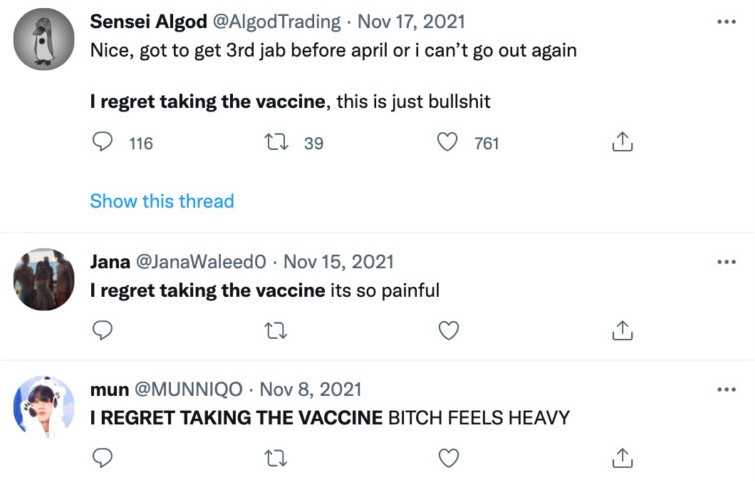Viewport: 755px width, 481px height.
Task: Open Nov 8, 2021 tweet timestamp
Action: click(x=310, y=389)
